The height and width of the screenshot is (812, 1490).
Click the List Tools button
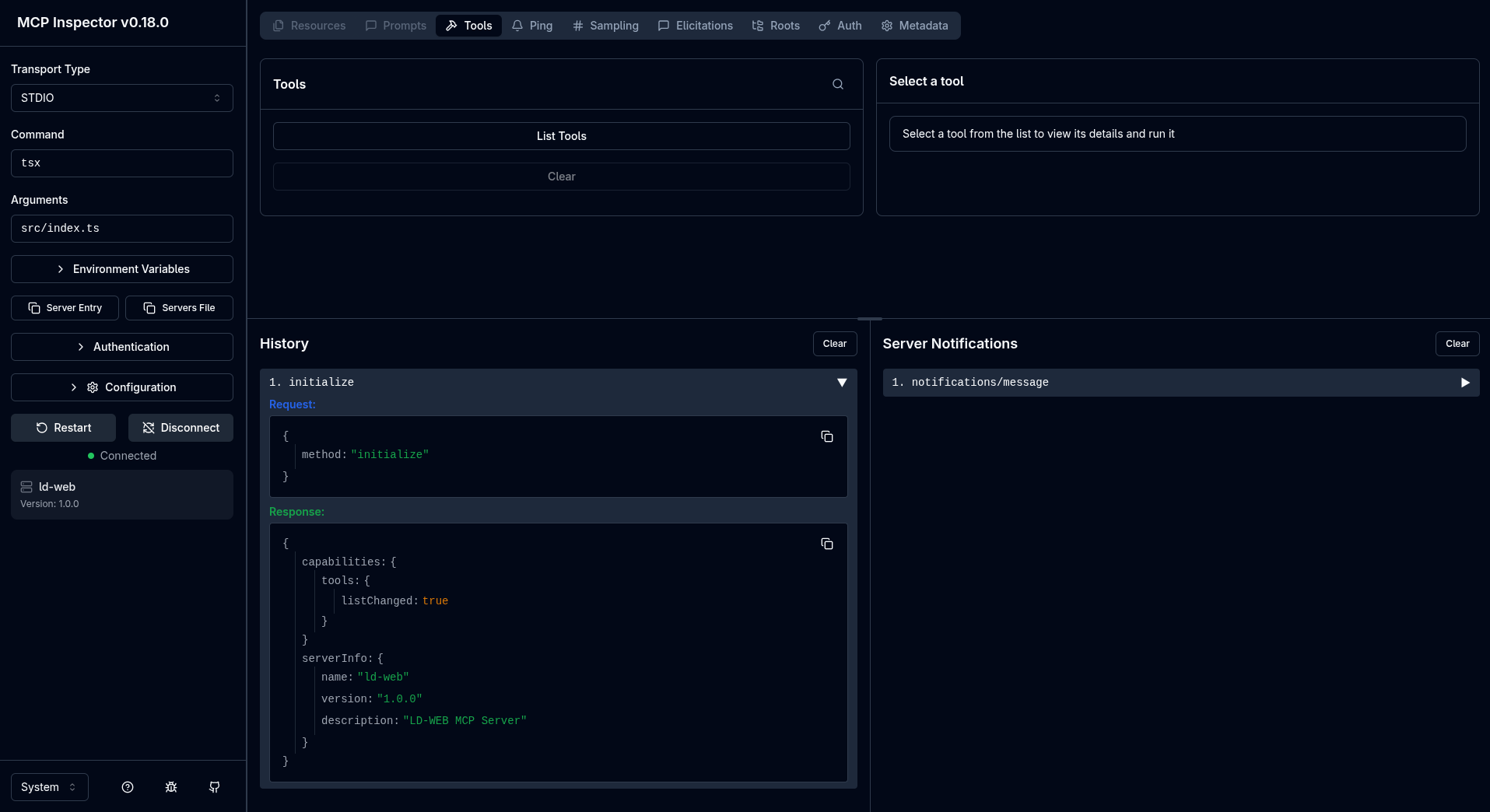[x=561, y=135]
